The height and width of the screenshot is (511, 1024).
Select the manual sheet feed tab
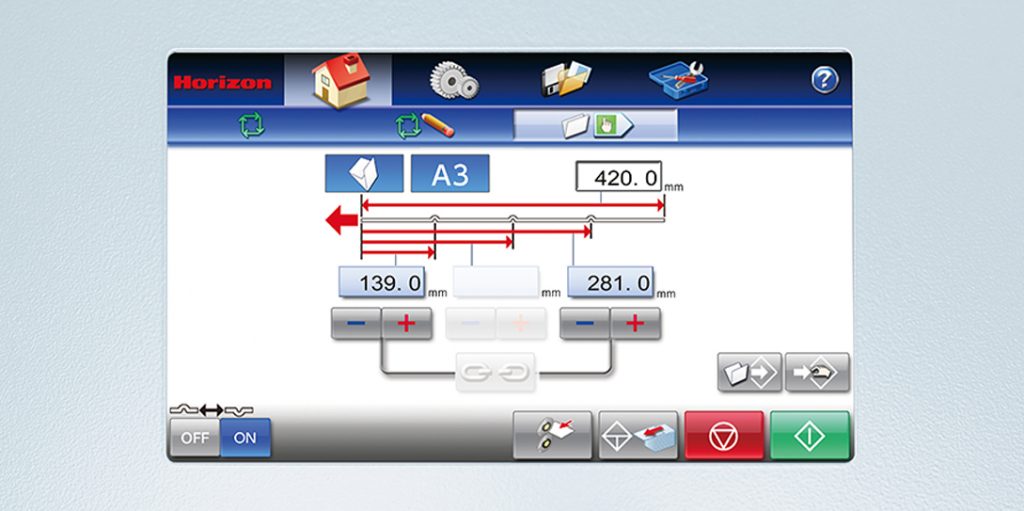[595, 126]
